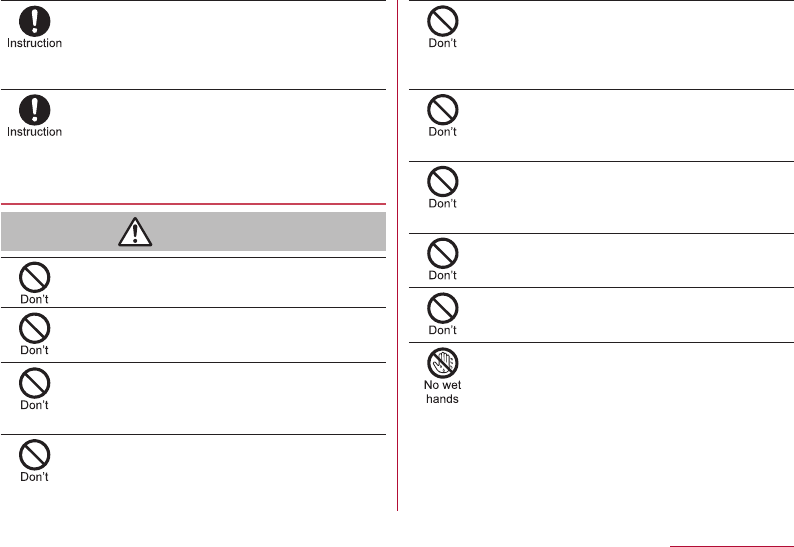Click the gray warning banner background
The height and width of the screenshot is (547, 794).
pos(193,231)
